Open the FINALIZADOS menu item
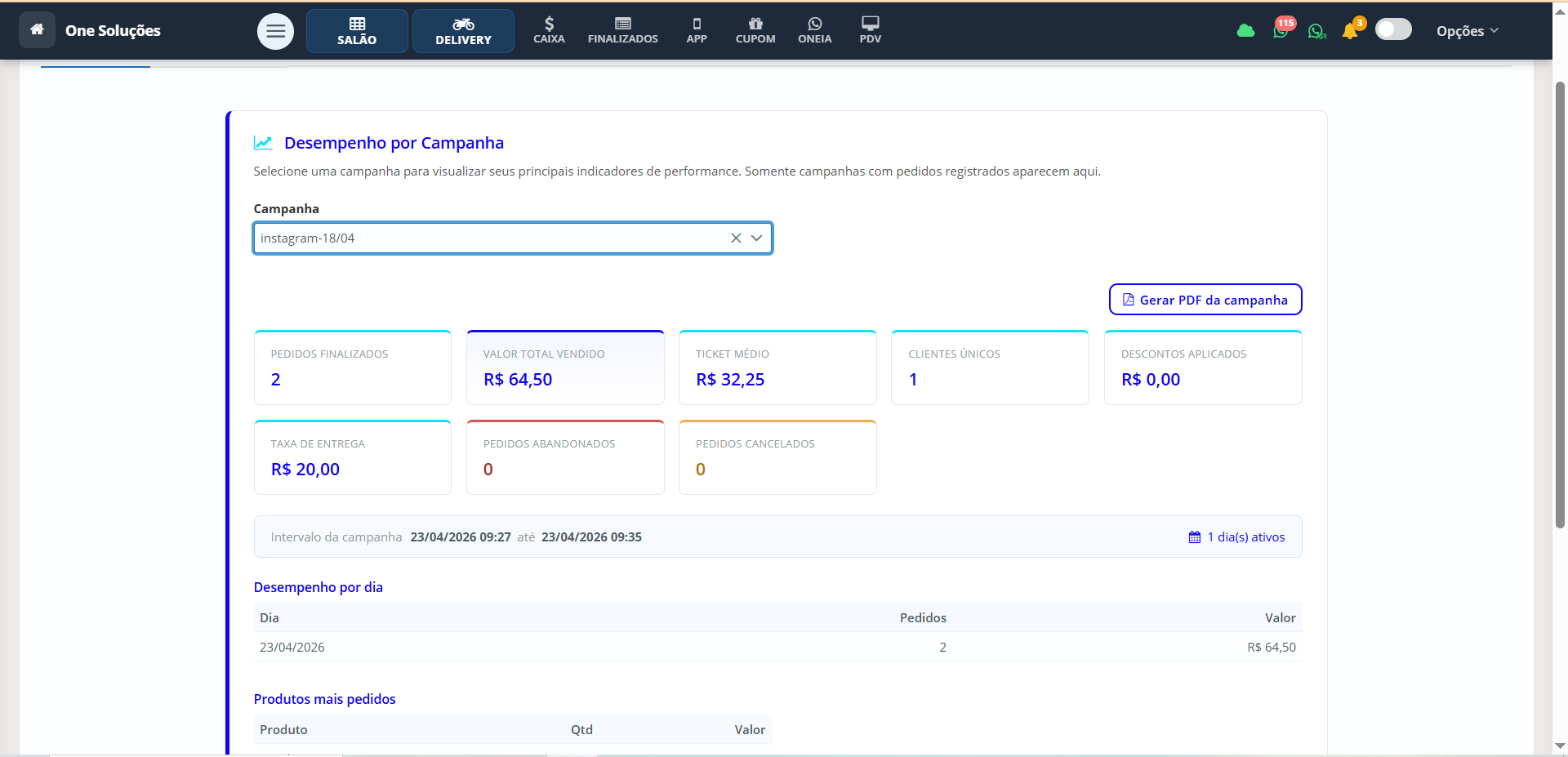Image resolution: width=1568 pixels, height=757 pixels. coord(622,30)
